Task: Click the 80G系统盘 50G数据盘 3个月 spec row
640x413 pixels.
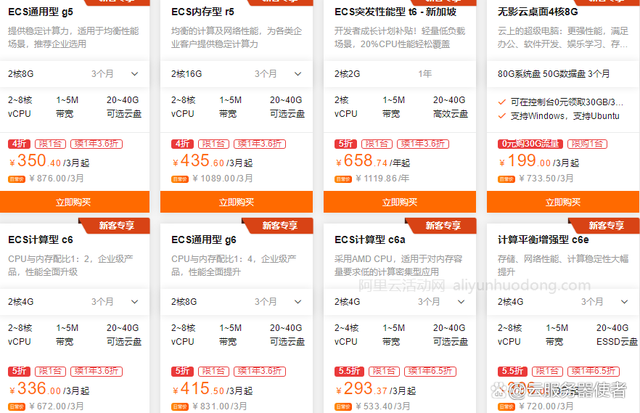Action: tap(563, 74)
